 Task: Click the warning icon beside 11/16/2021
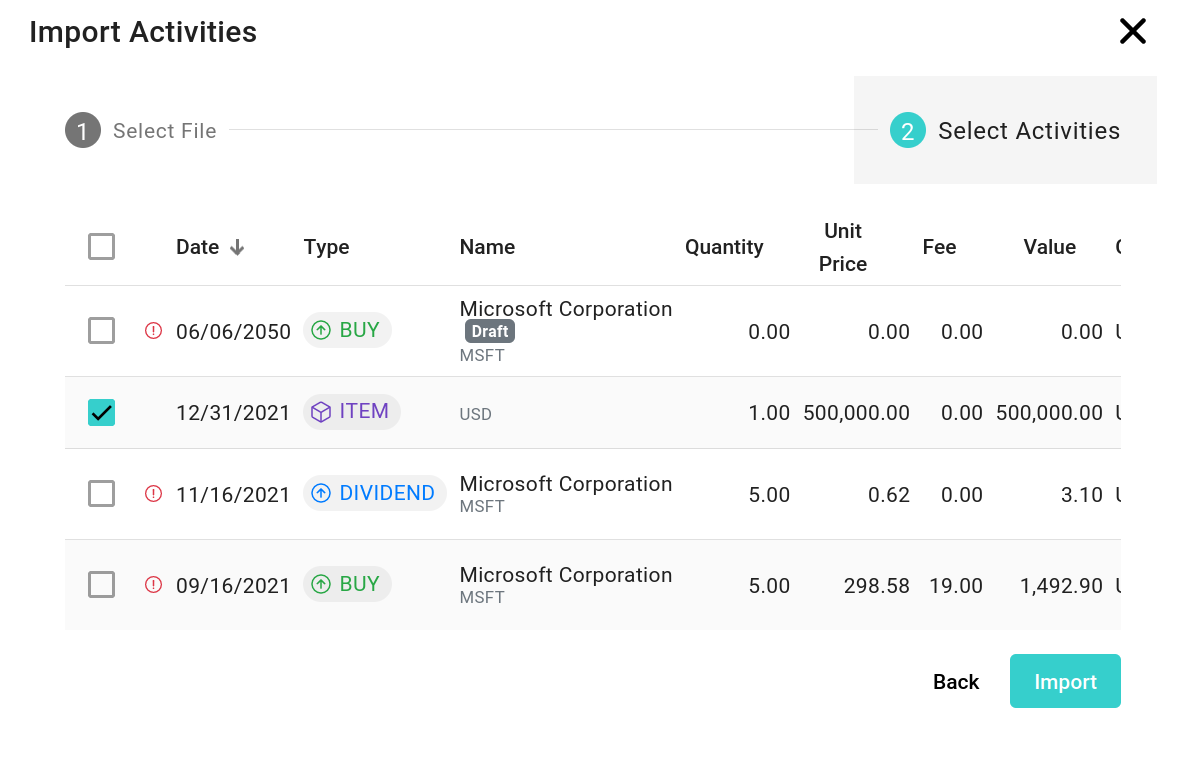(151, 493)
